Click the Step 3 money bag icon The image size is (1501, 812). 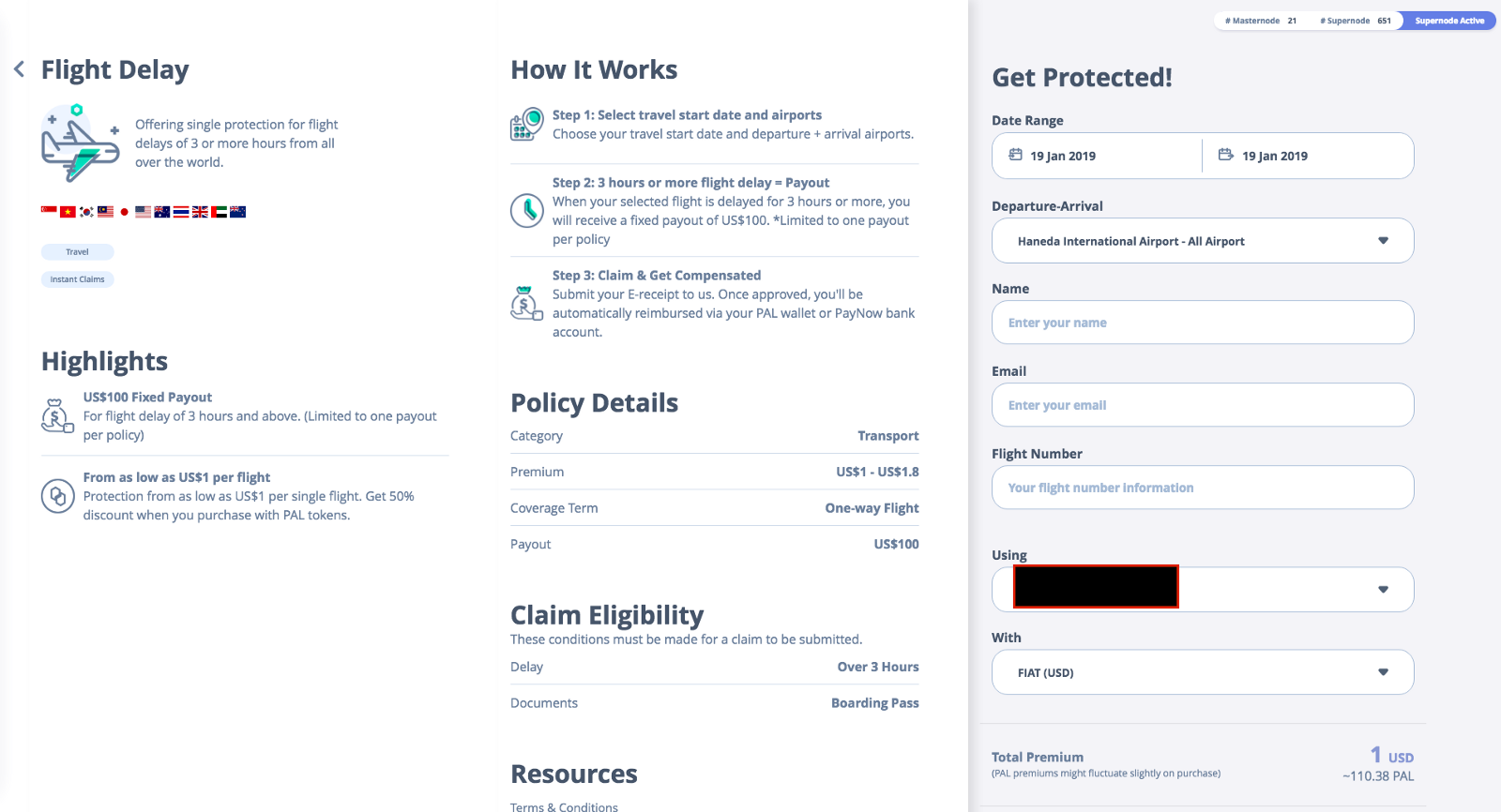(x=526, y=304)
